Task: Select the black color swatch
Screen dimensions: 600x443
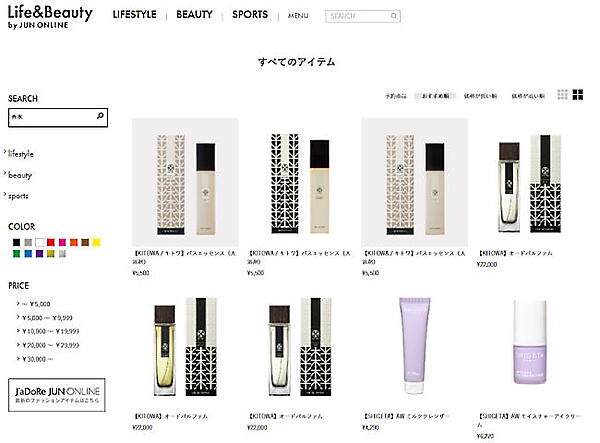Action: click(x=16, y=242)
